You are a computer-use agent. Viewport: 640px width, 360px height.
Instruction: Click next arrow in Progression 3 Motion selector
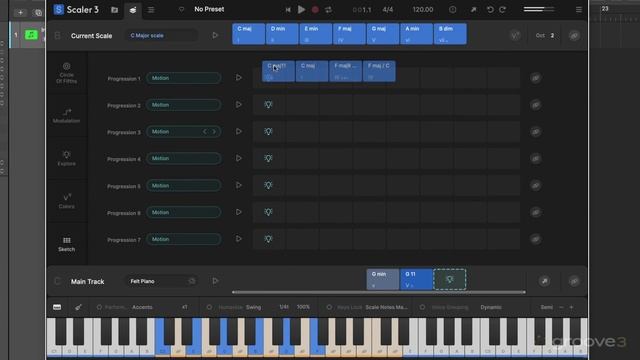click(214, 131)
